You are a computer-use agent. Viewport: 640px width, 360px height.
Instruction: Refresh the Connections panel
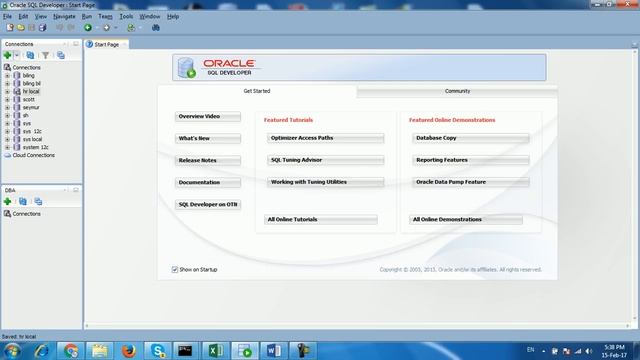pos(30,55)
